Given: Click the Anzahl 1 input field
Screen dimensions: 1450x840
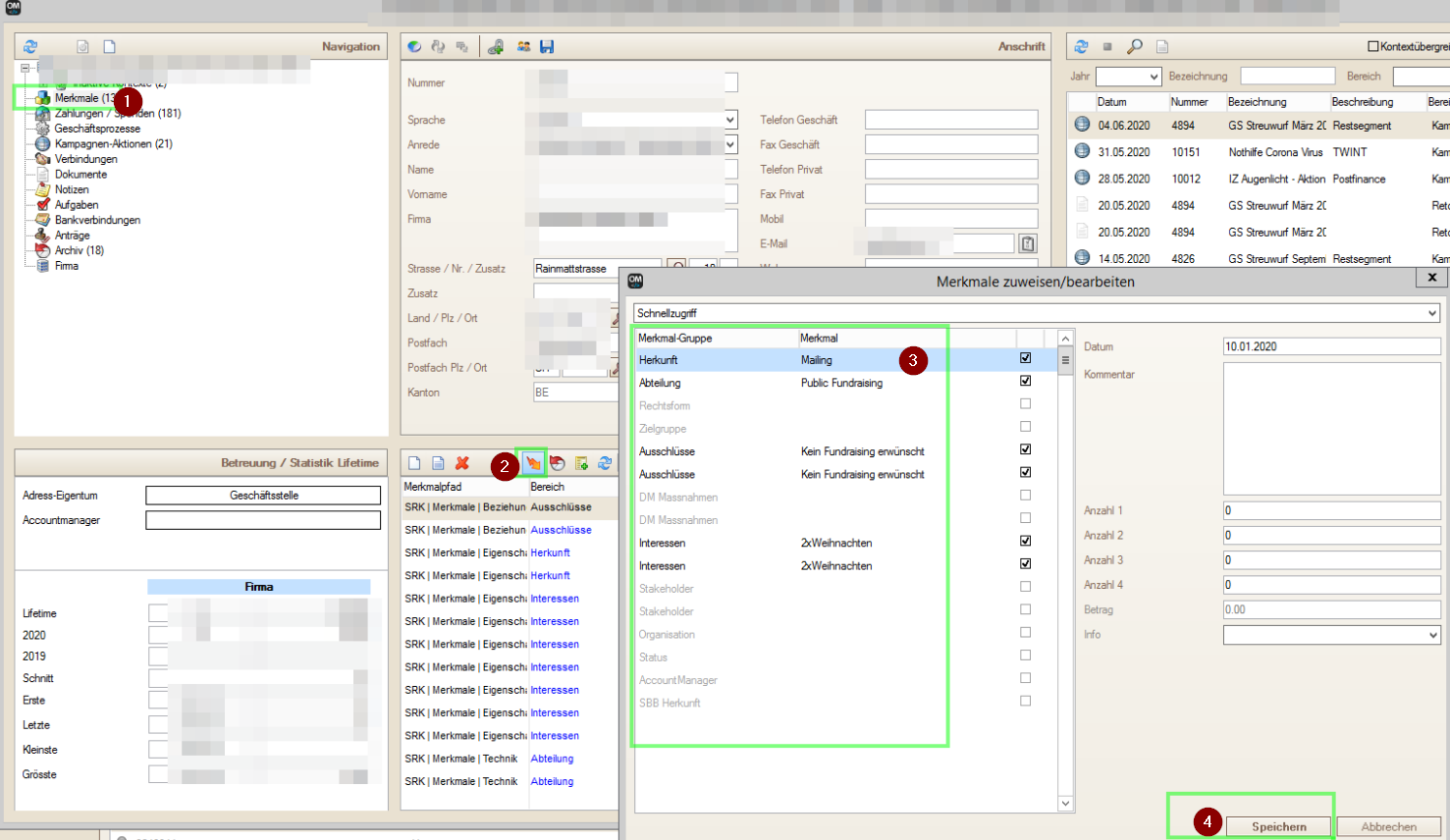Looking at the screenshot, I should click(1331, 510).
